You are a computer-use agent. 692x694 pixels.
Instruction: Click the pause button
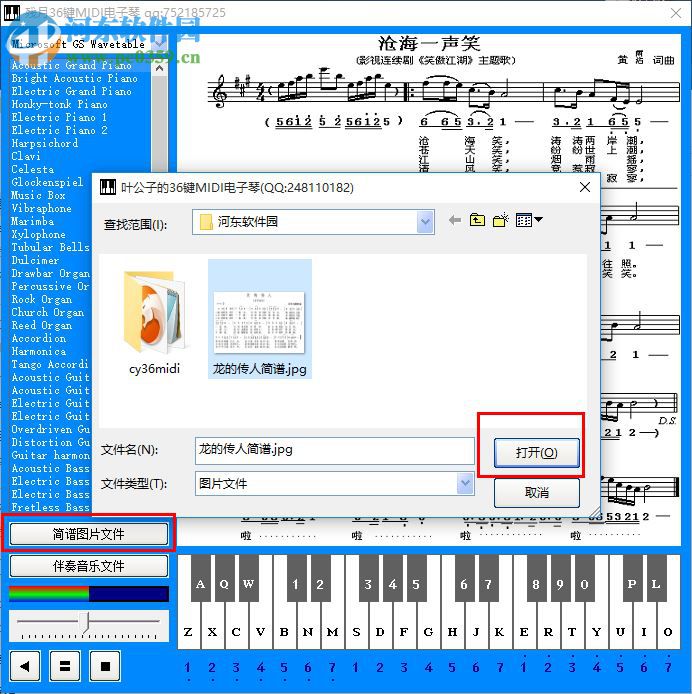(x=65, y=666)
